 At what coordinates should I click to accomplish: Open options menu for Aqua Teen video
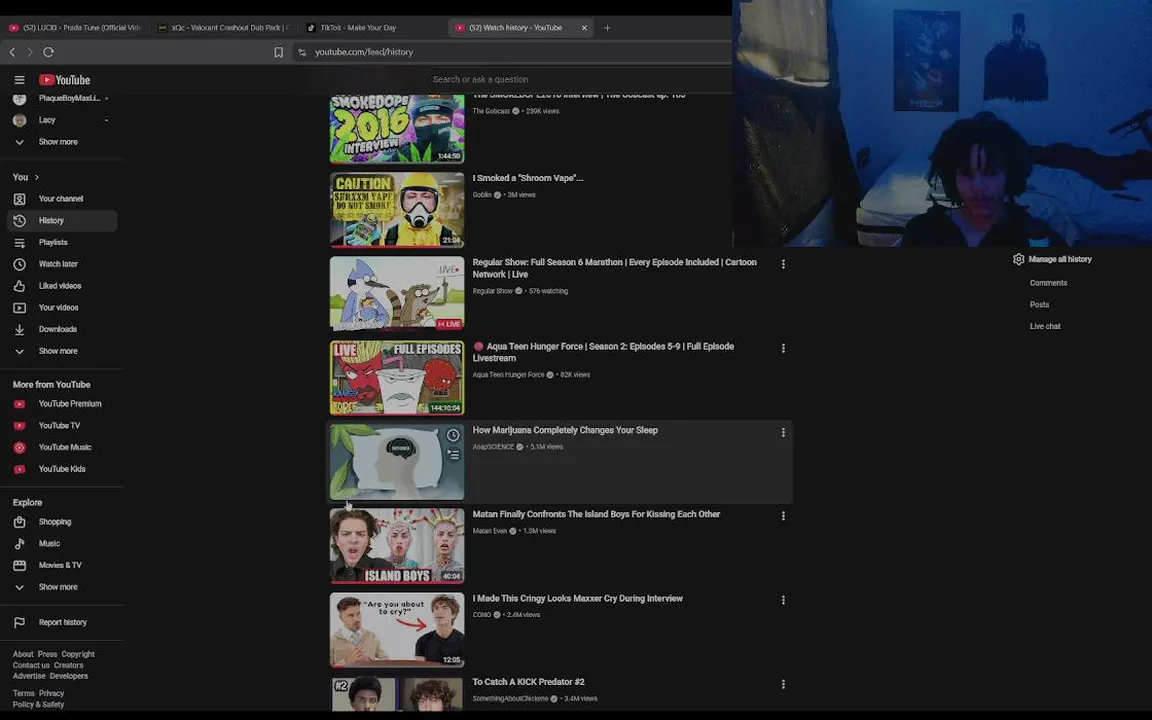(x=783, y=348)
